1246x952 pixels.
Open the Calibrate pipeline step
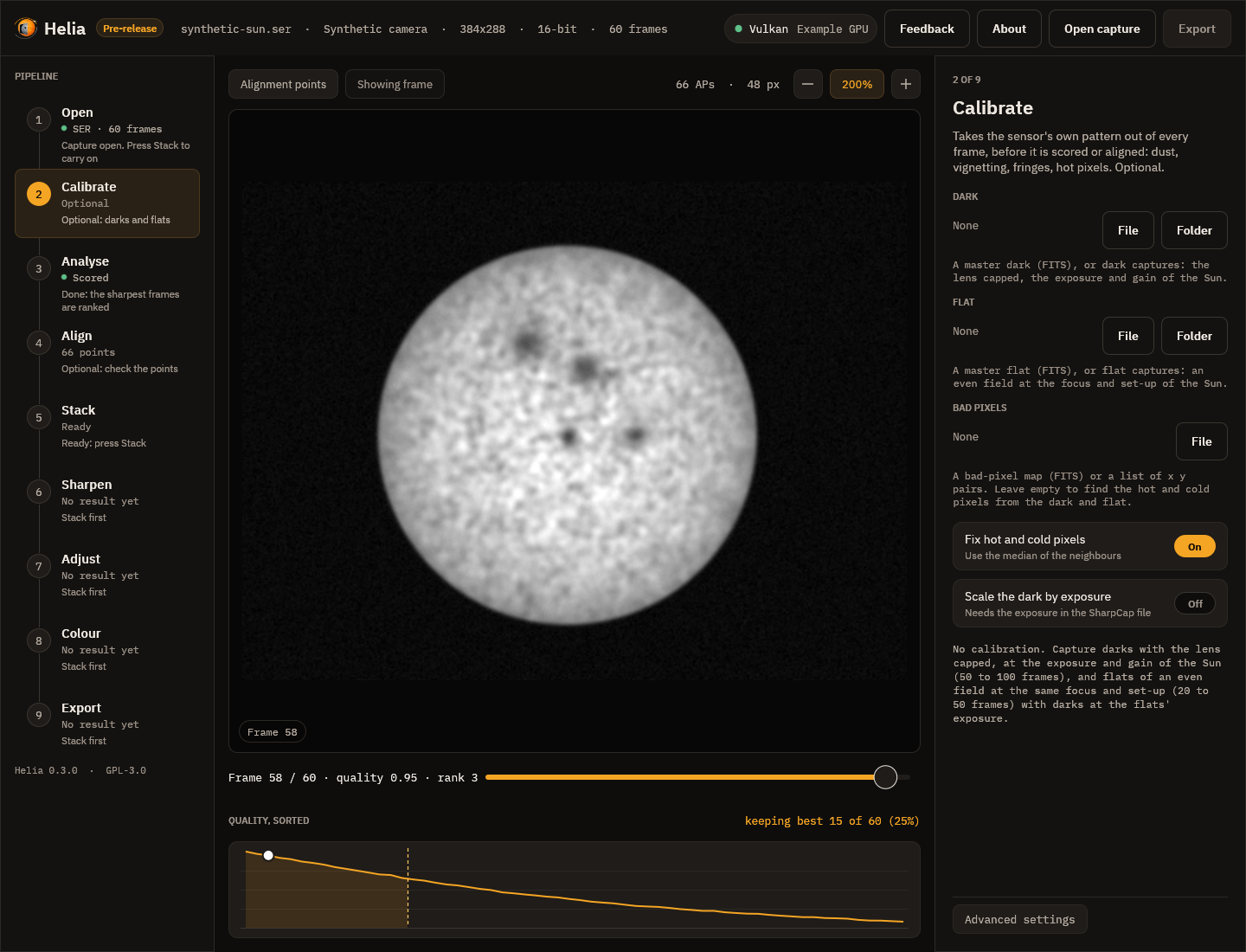[107, 203]
